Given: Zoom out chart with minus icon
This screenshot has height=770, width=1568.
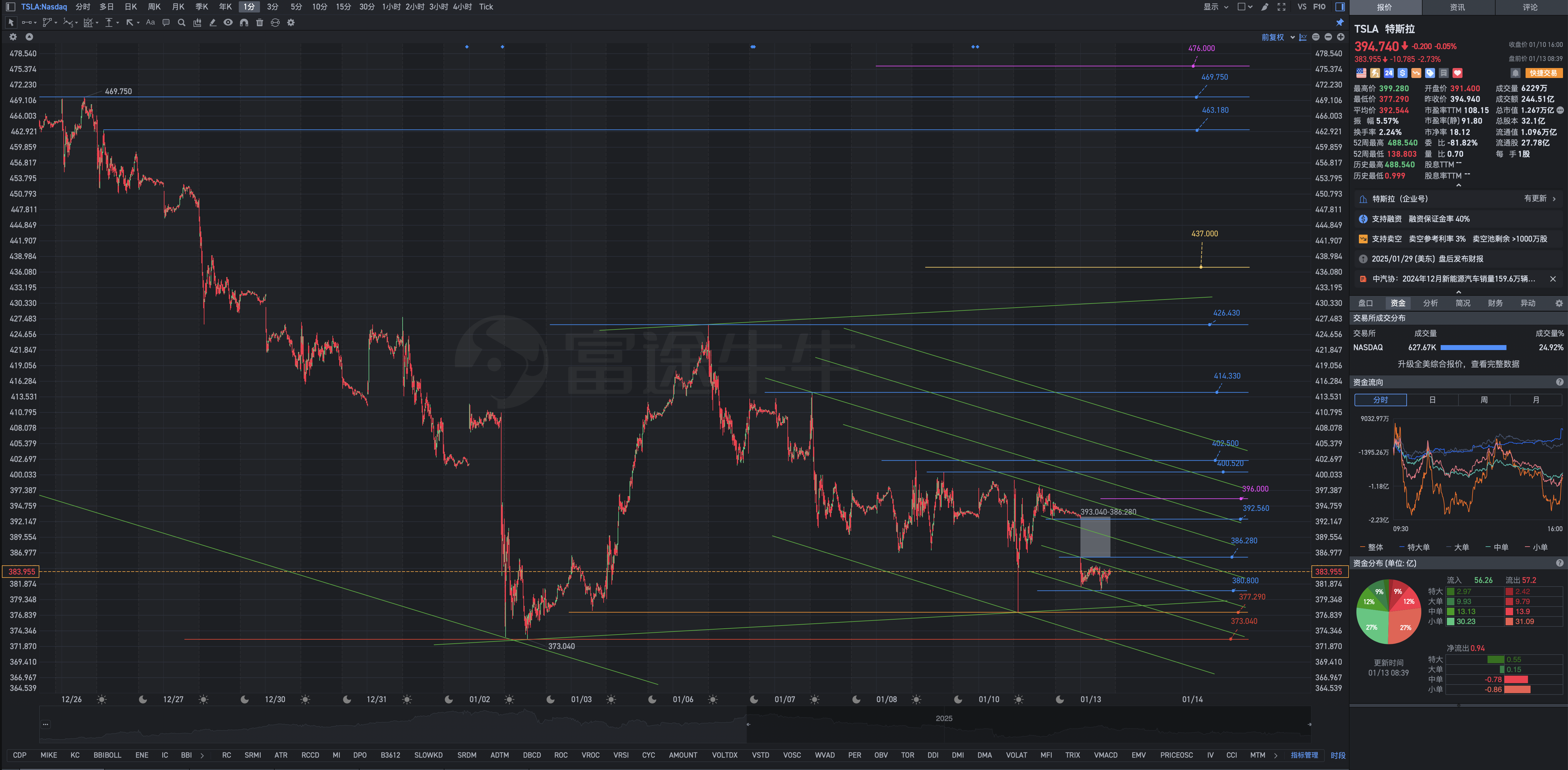Looking at the screenshot, I should coord(1328,37).
